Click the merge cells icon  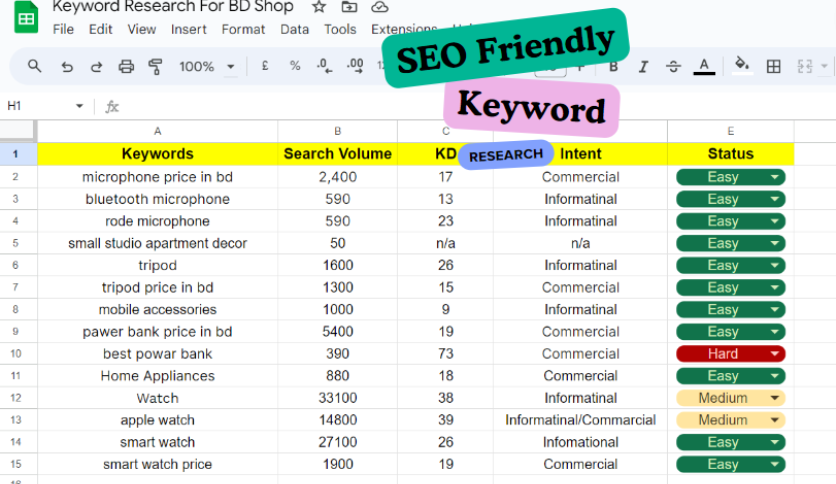pyautogui.click(x=805, y=67)
